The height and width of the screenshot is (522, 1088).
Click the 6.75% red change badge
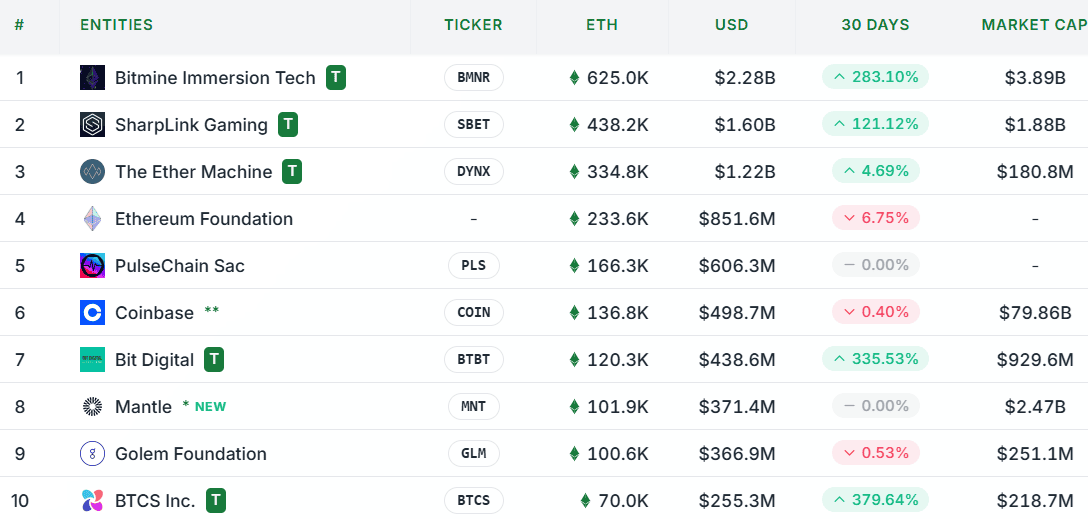point(875,218)
